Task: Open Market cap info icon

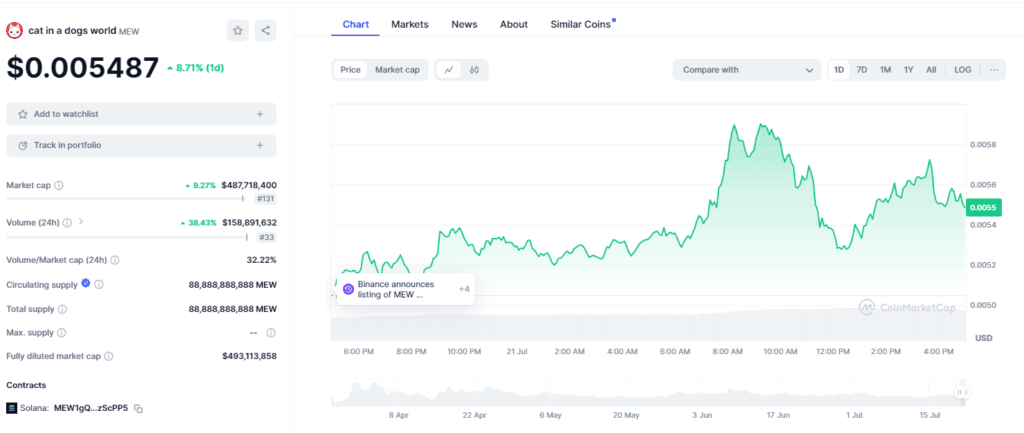Action: tap(59, 185)
